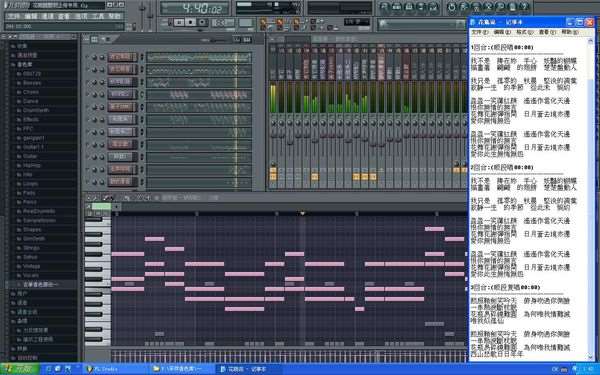The height and width of the screenshot is (375, 600).
Task: Mute the bottommost channel via its LED
Action: coord(87,182)
